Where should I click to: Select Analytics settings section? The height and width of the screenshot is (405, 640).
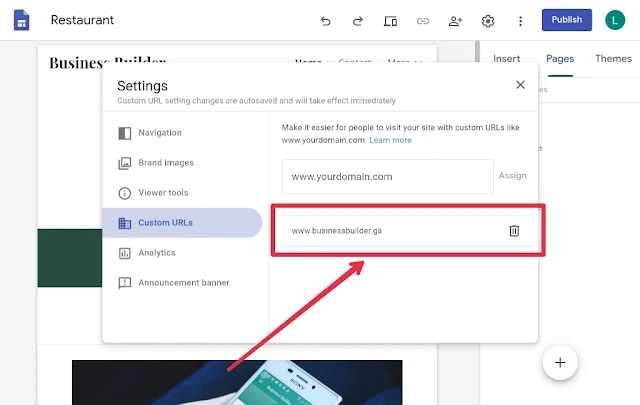point(182,253)
